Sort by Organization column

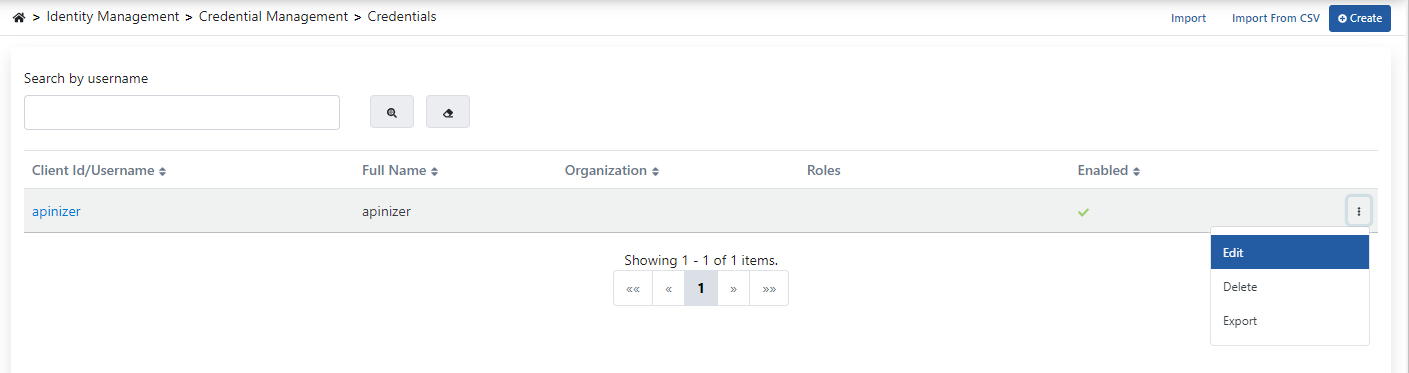(612, 171)
